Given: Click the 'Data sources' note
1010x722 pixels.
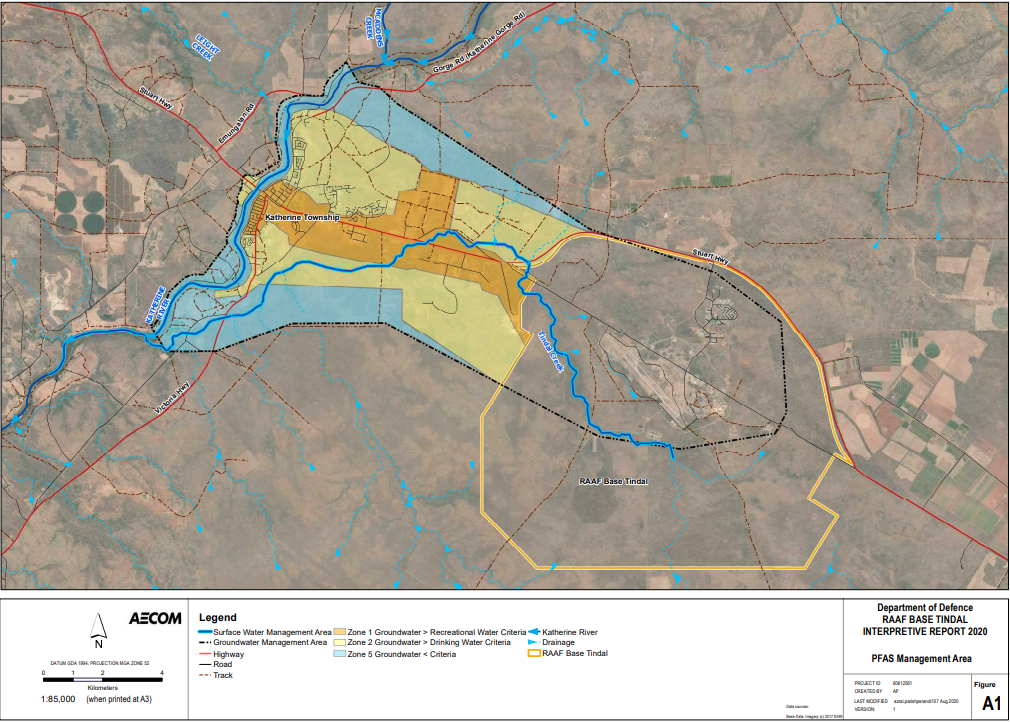Looking at the screenshot, I should [x=797, y=707].
